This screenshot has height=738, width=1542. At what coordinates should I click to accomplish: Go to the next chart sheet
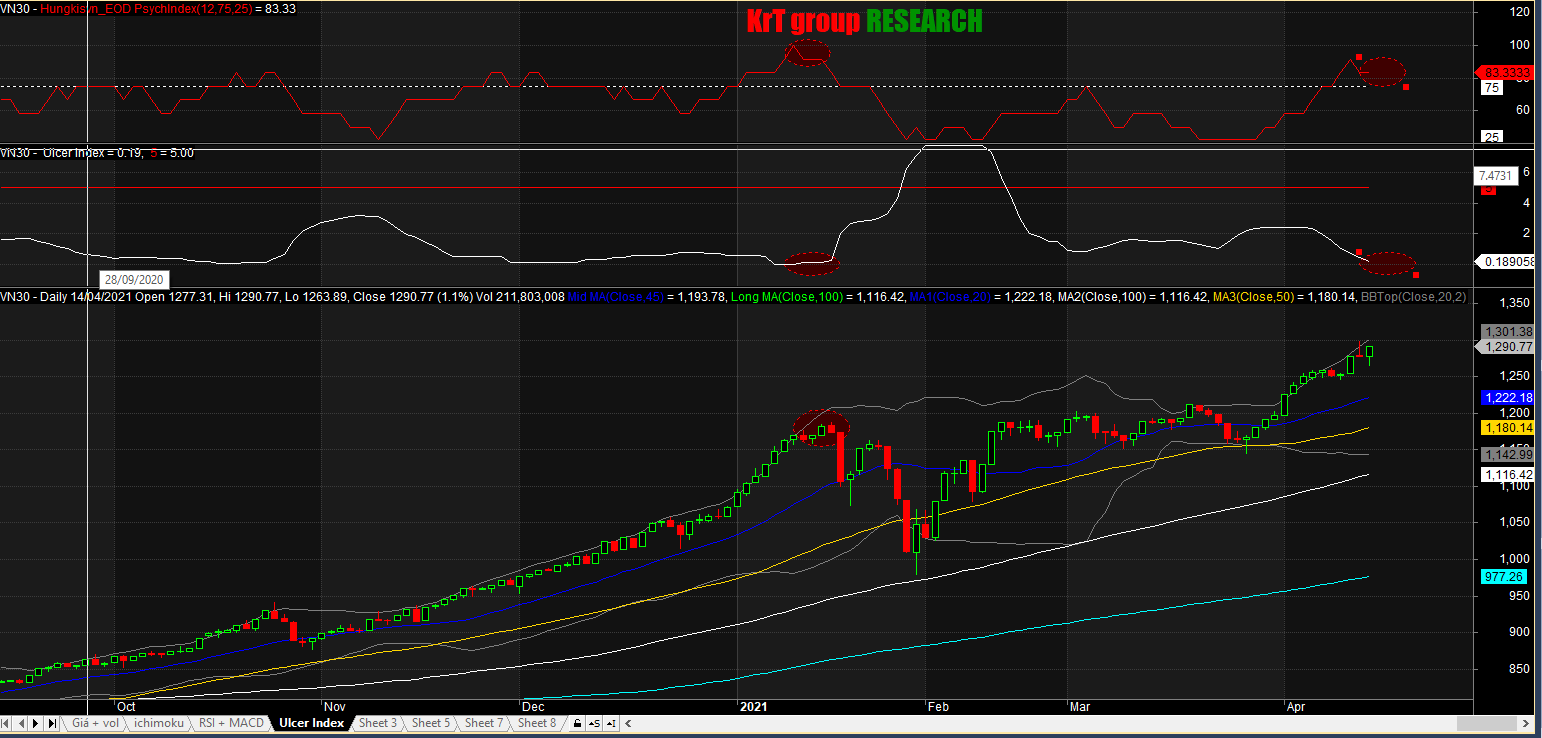click(x=36, y=723)
